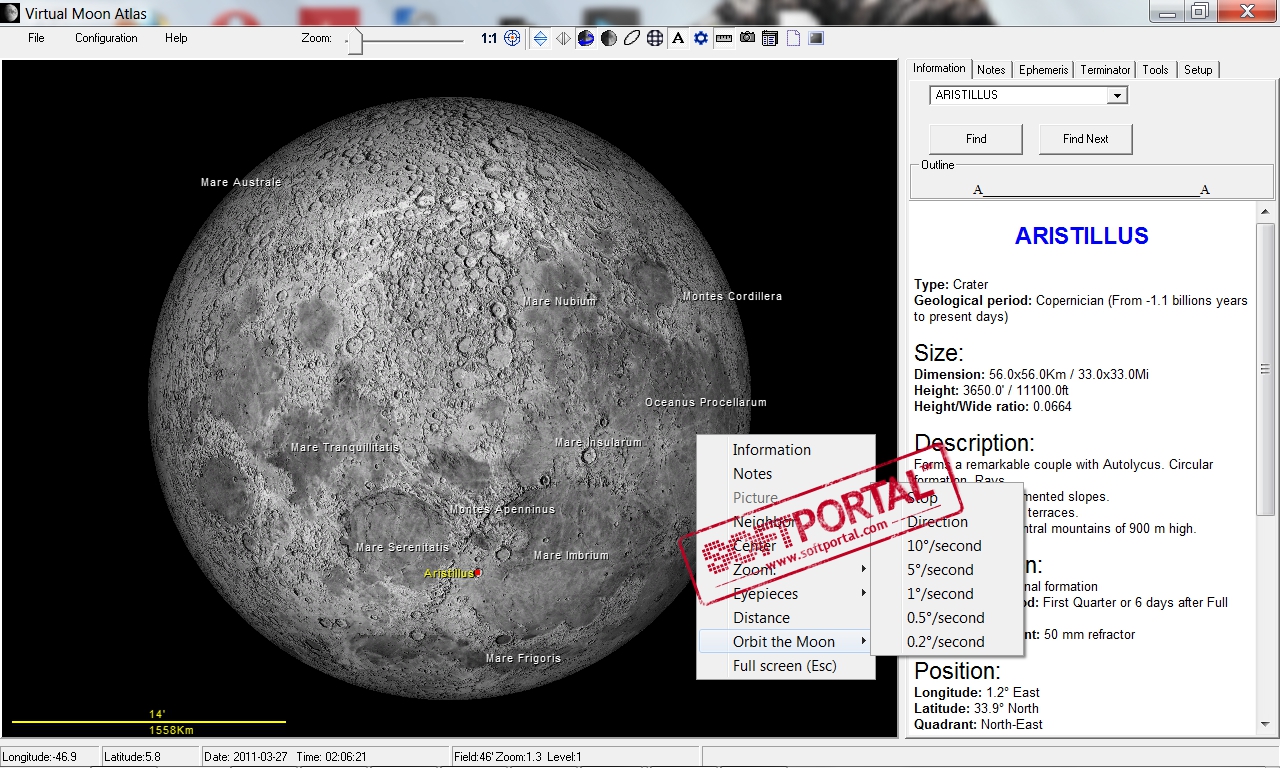Switch to the Tools tab
Viewport: 1280px width, 768px height.
pyautogui.click(x=1155, y=70)
